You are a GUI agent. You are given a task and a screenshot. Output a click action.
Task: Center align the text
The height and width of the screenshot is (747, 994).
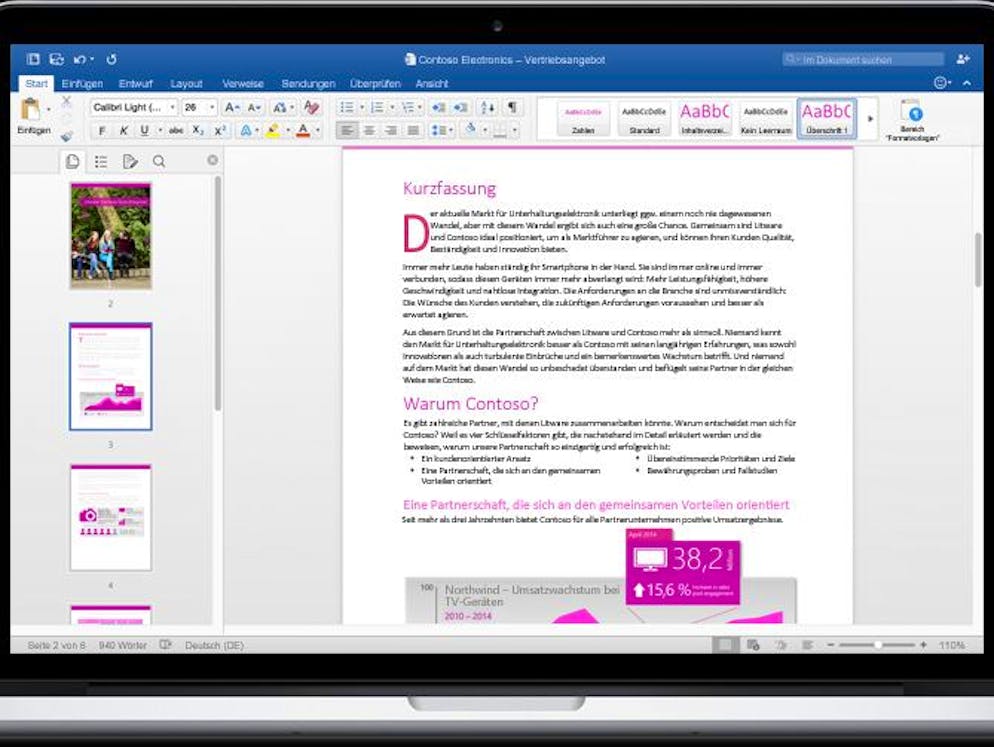tap(369, 131)
